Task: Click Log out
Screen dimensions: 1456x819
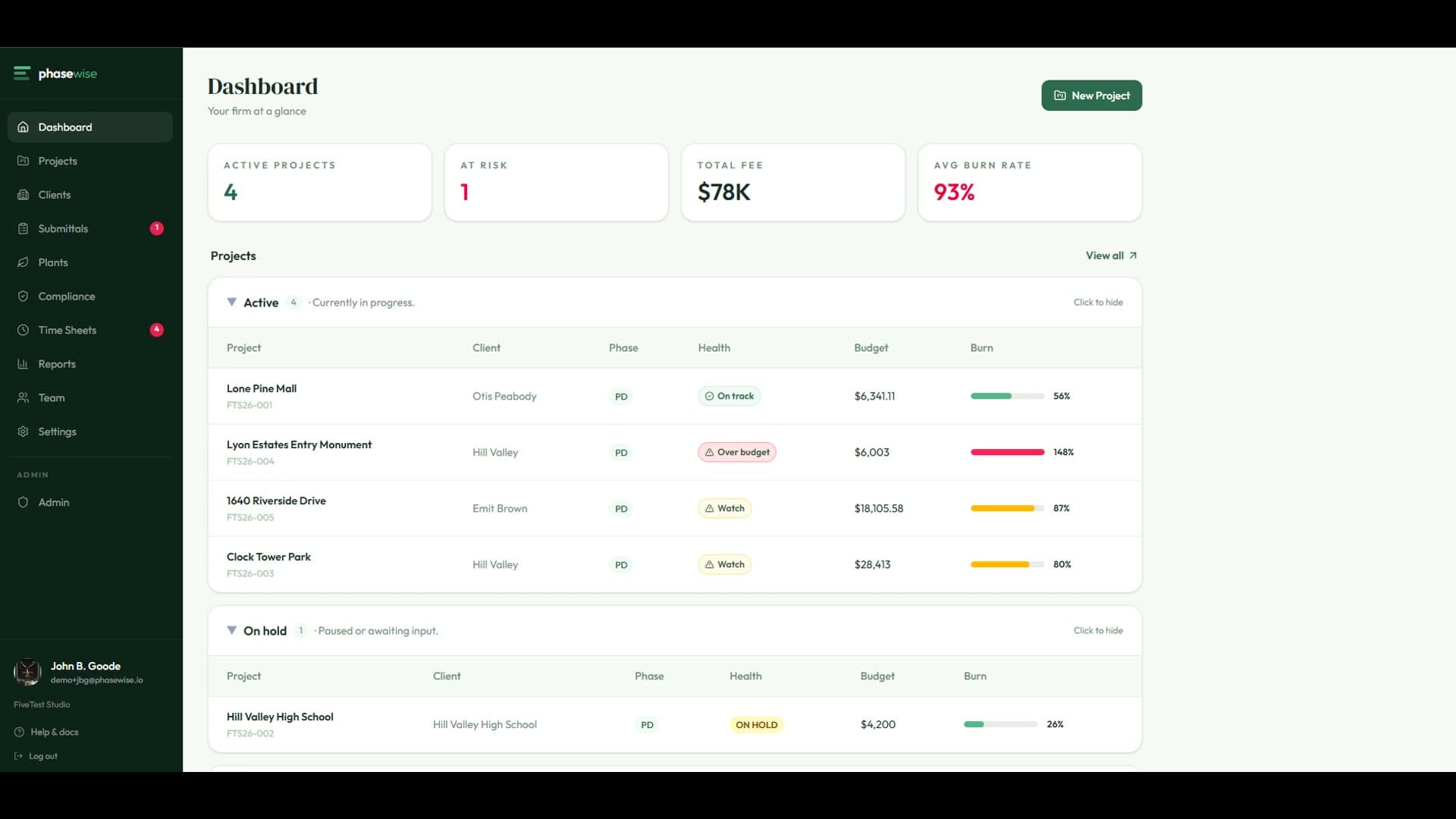Action: 36,756
